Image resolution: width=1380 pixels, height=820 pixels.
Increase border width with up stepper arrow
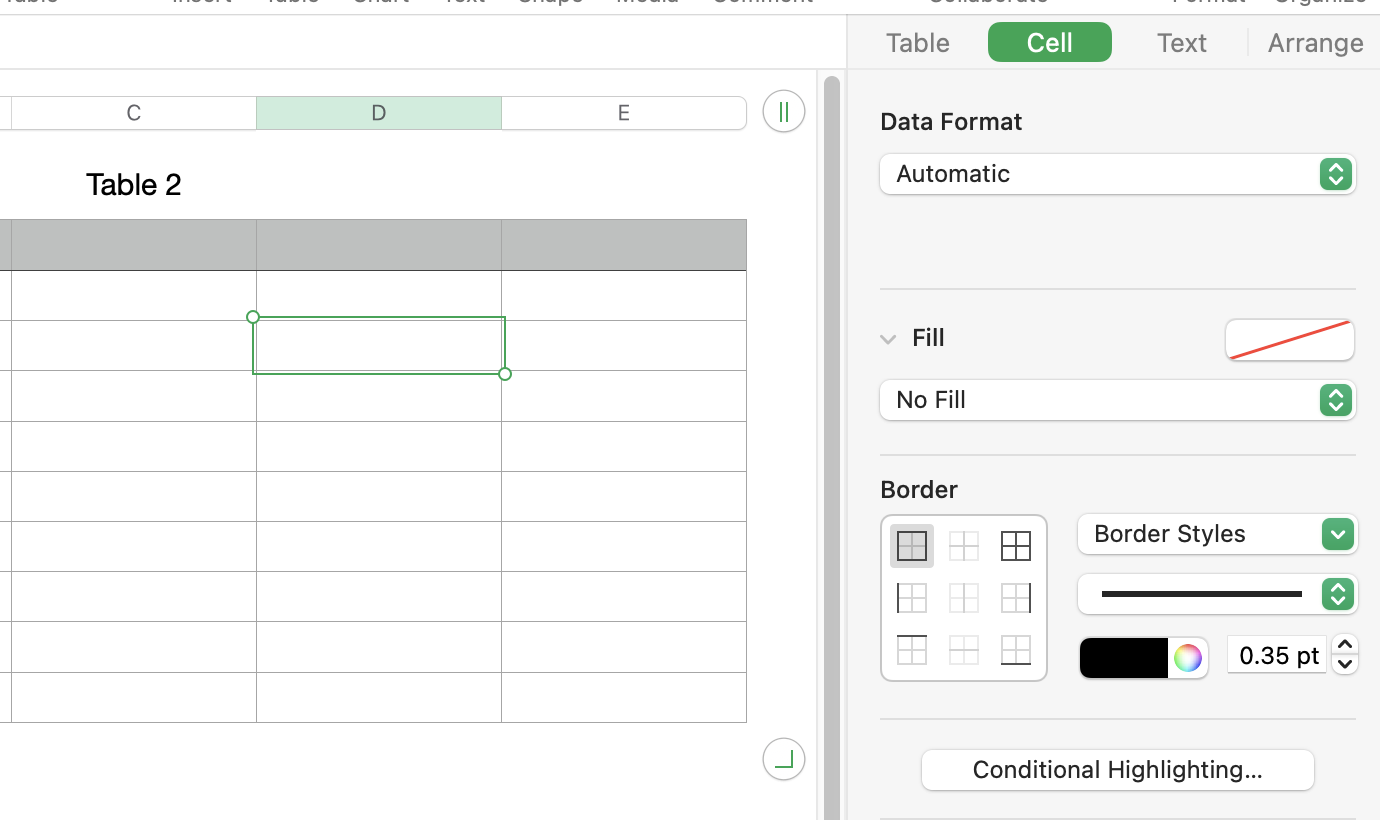(x=1345, y=645)
